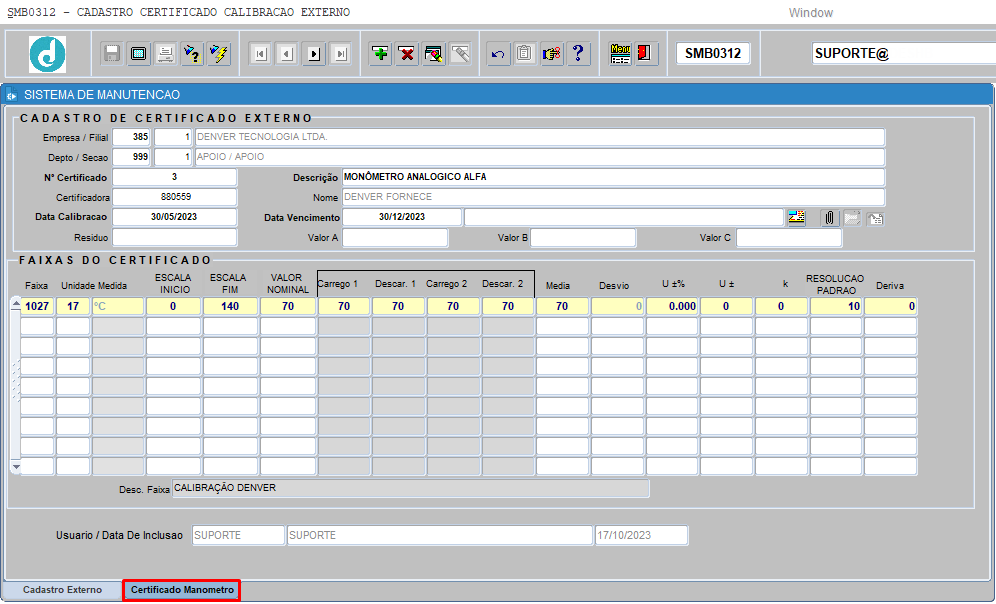Click the Sistema de Manutencao title bar icon
This screenshot has height=604, width=996.
point(11,95)
